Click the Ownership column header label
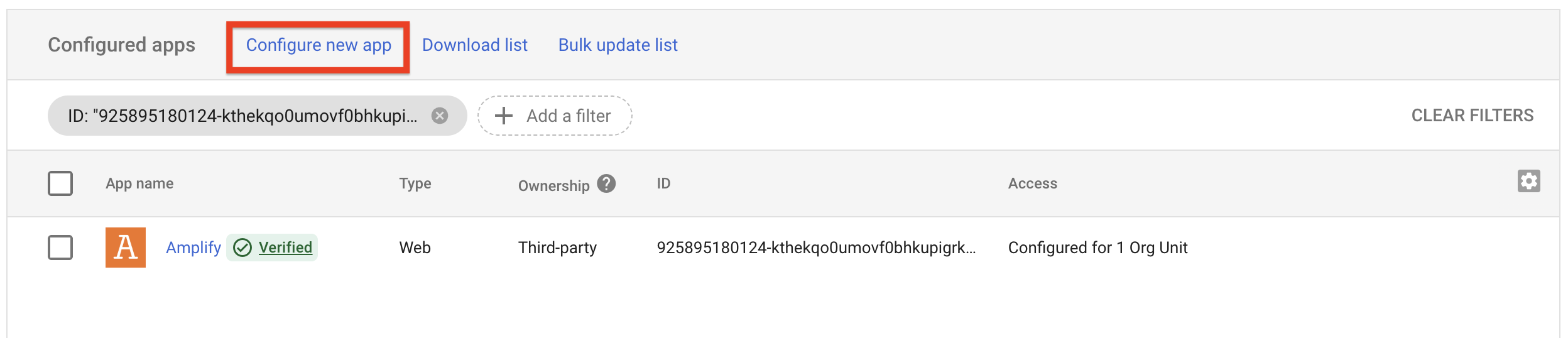This screenshot has height=338, width=1568. coord(553,186)
